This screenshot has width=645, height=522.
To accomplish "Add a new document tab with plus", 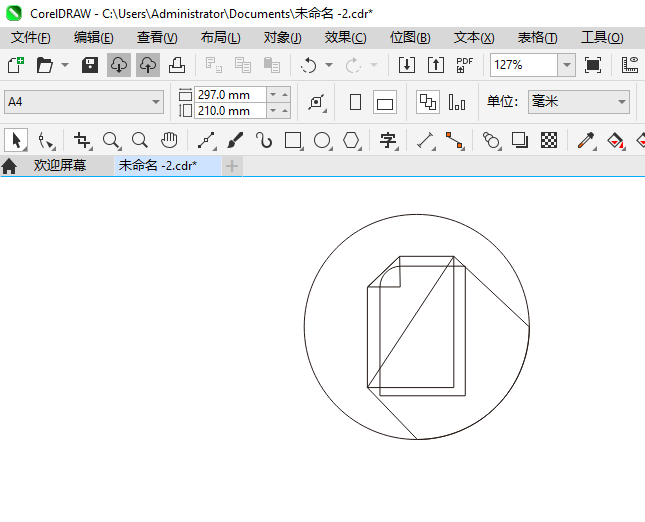I will pos(232,166).
